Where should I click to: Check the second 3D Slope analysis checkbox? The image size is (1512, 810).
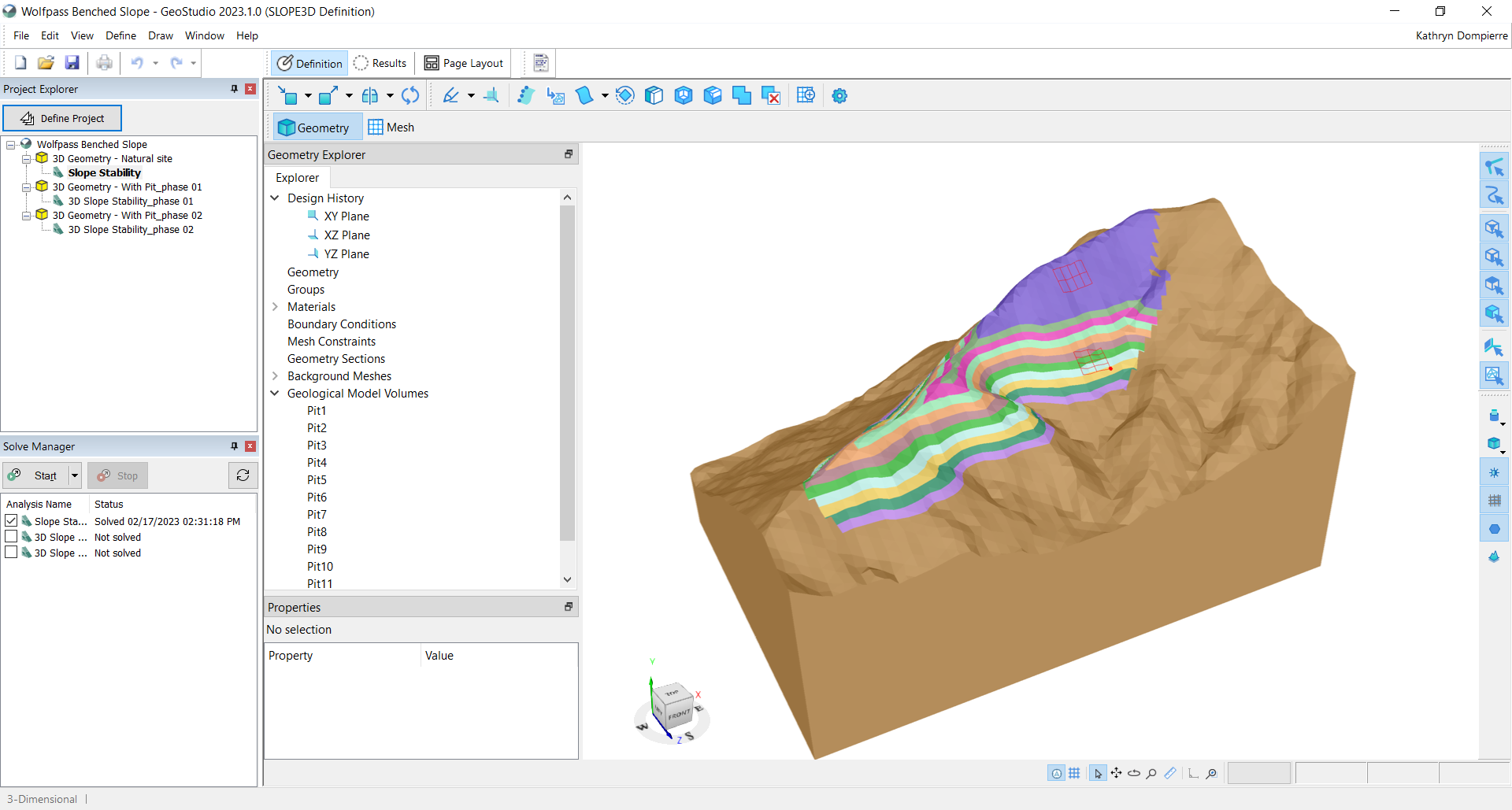(x=11, y=537)
